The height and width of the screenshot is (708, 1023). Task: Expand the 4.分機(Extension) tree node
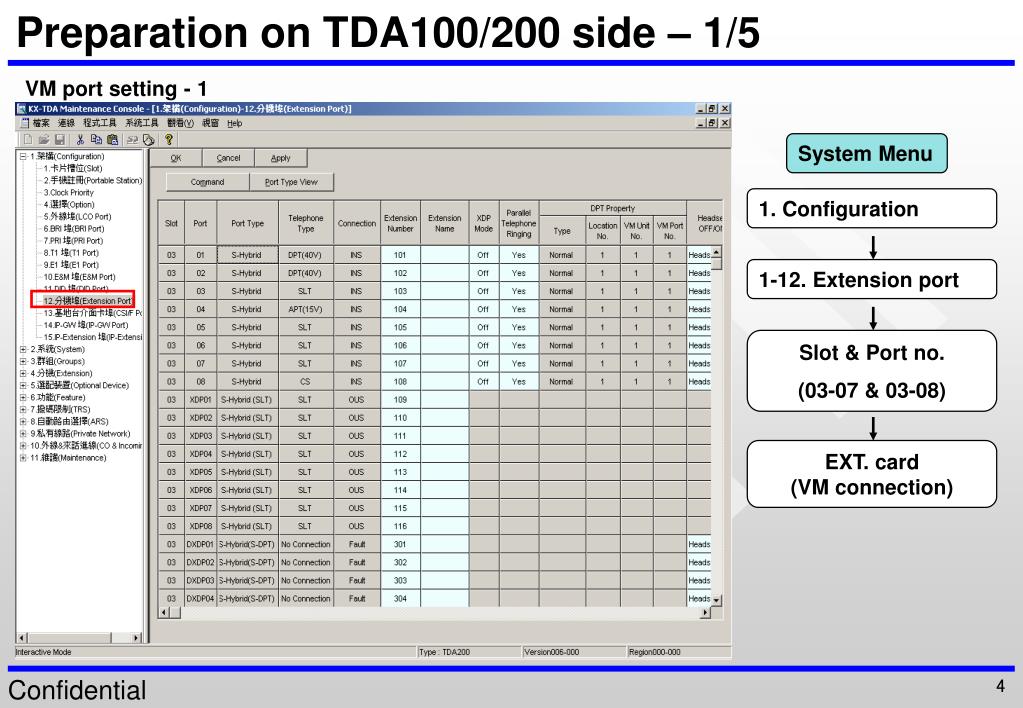(x=23, y=373)
